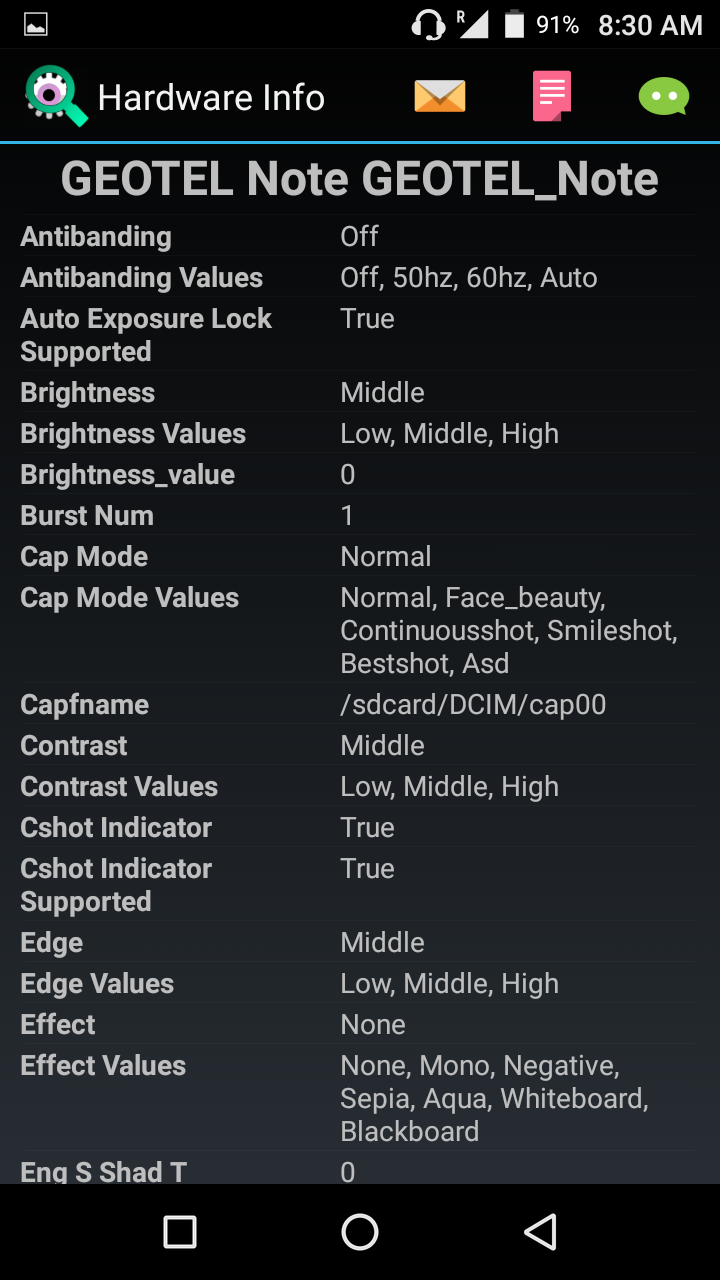
Task: Tap the Hardware Info eye-gear app logo
Action: (56, 96)
